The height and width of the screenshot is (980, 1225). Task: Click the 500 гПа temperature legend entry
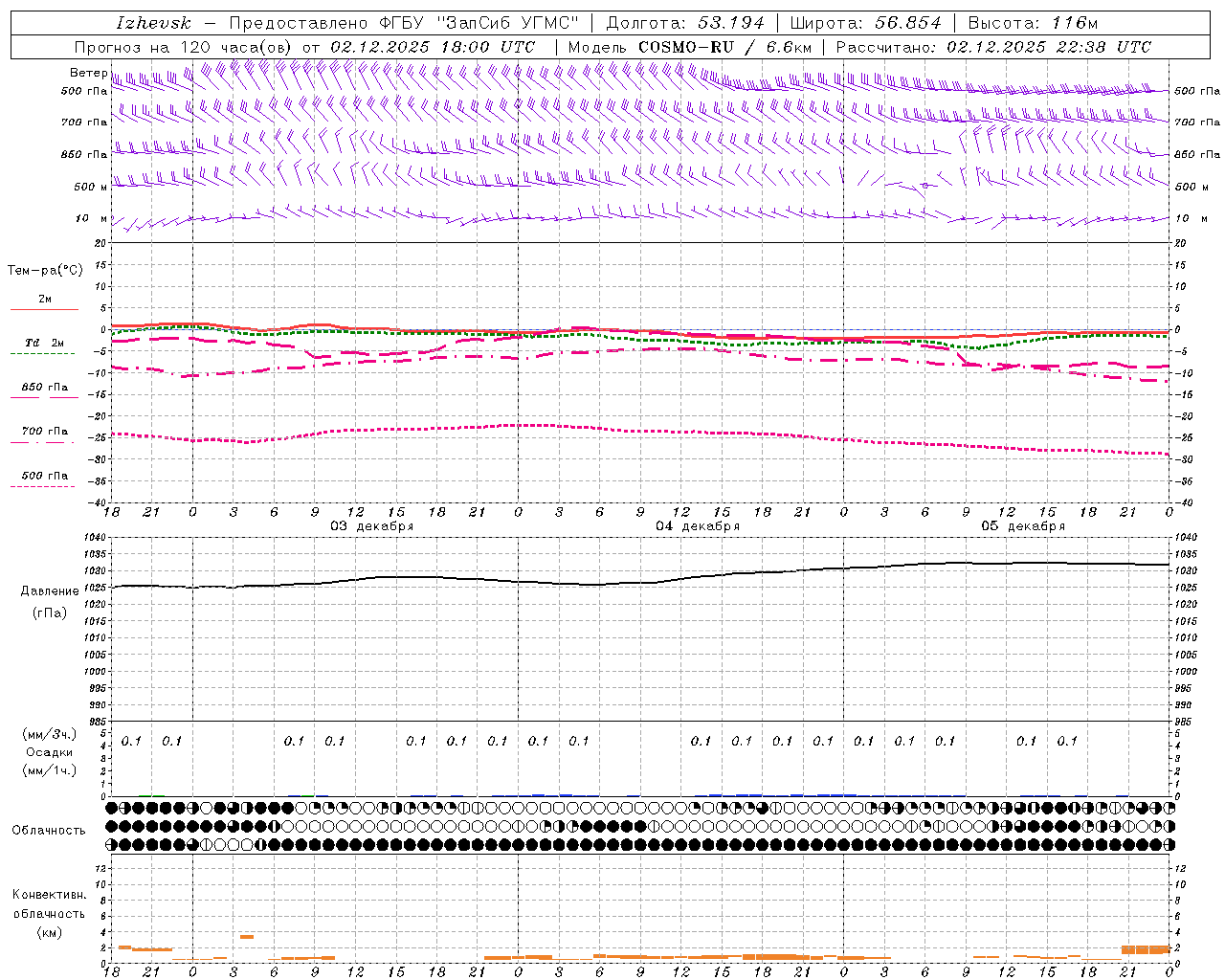click(45, 476)
